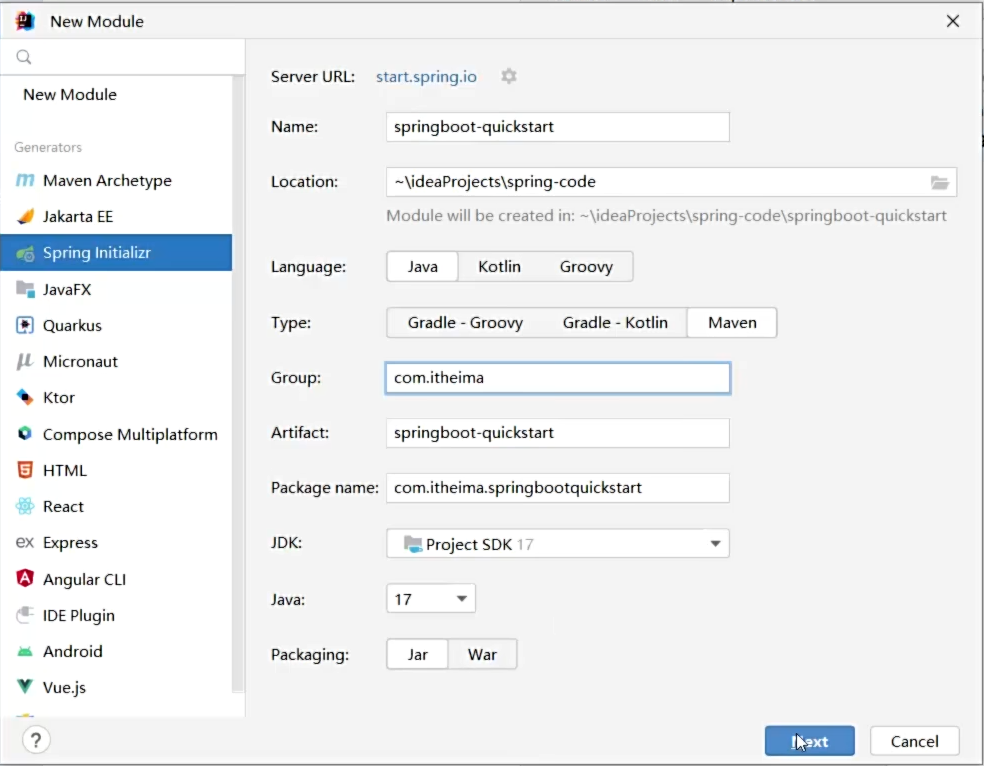Open the Java version 17 dropdown
Viewport: 984px width, 766px height.
click(x=431, y=599)
